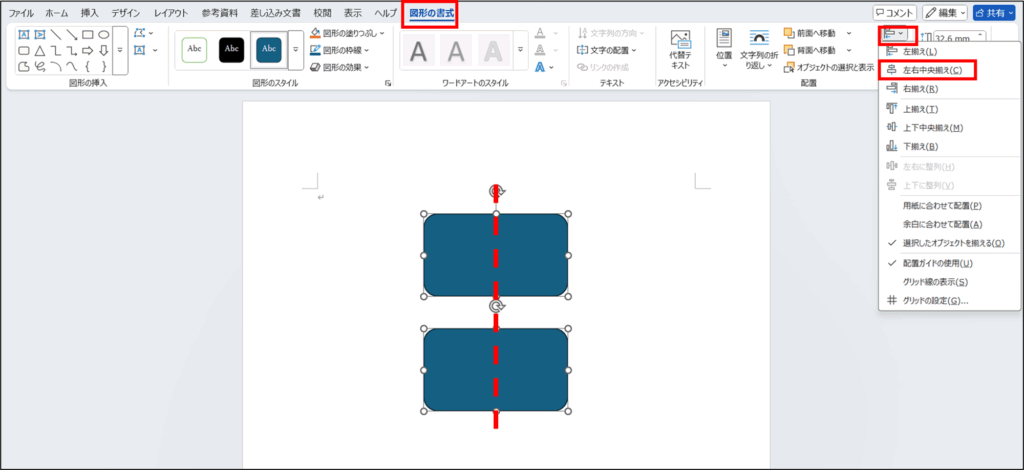Image resolution: width=1024 pixels, height=470 pixels.
Task: Expand the shape fill (図形の塗りつぶし) dropdown
Action: pyautogui.click(x=347, y=33)
